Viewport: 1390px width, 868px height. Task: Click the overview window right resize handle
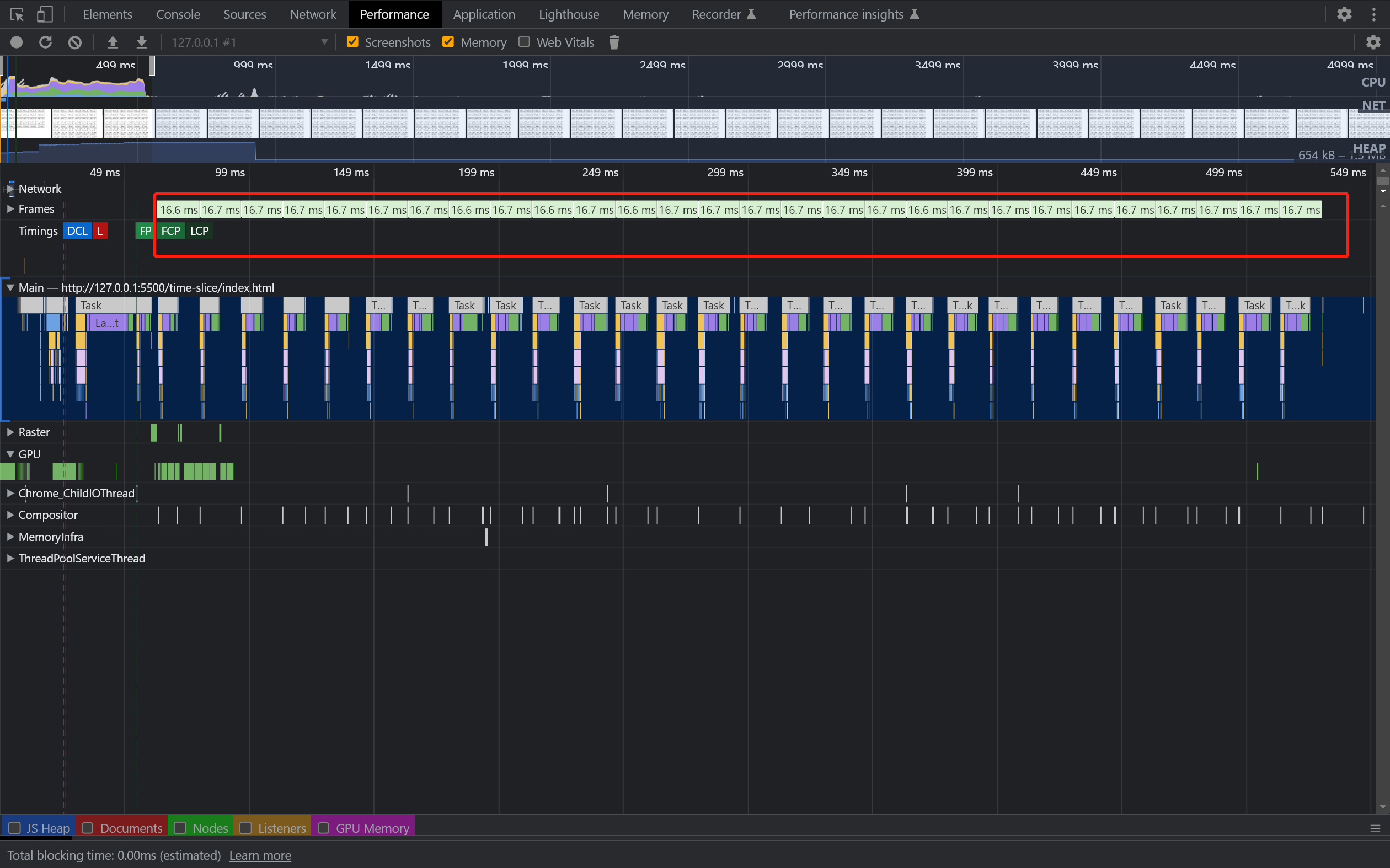tap(152, 66)
